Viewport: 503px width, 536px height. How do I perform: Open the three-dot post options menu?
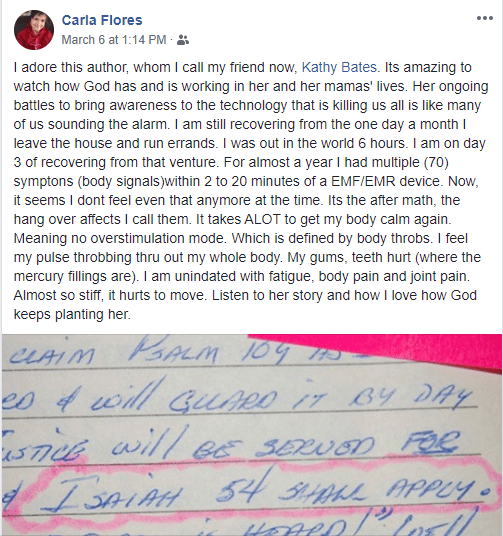click(485, 18)
